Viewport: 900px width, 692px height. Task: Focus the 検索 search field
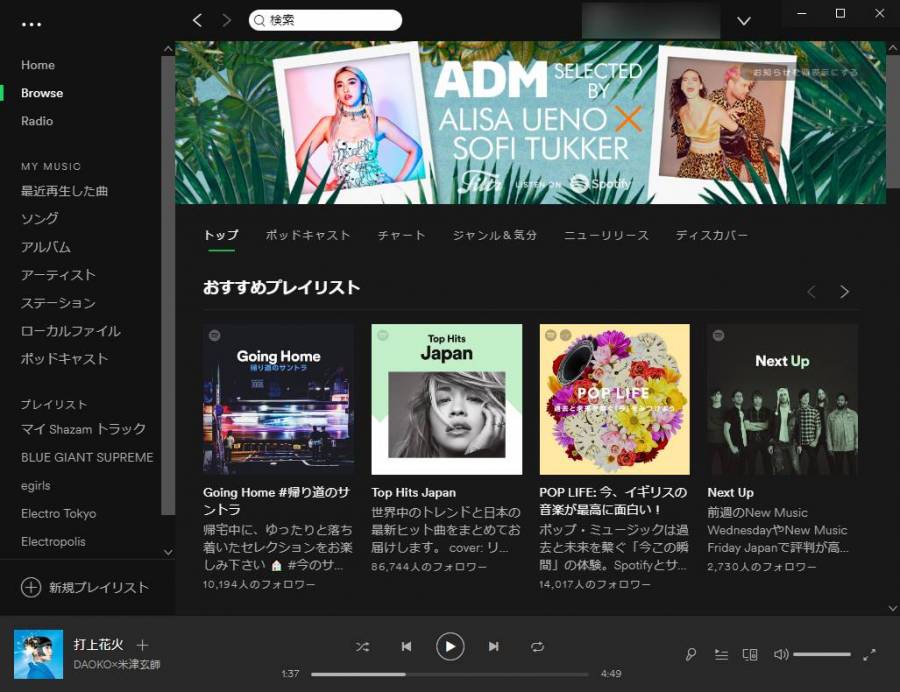click(325, 21)
